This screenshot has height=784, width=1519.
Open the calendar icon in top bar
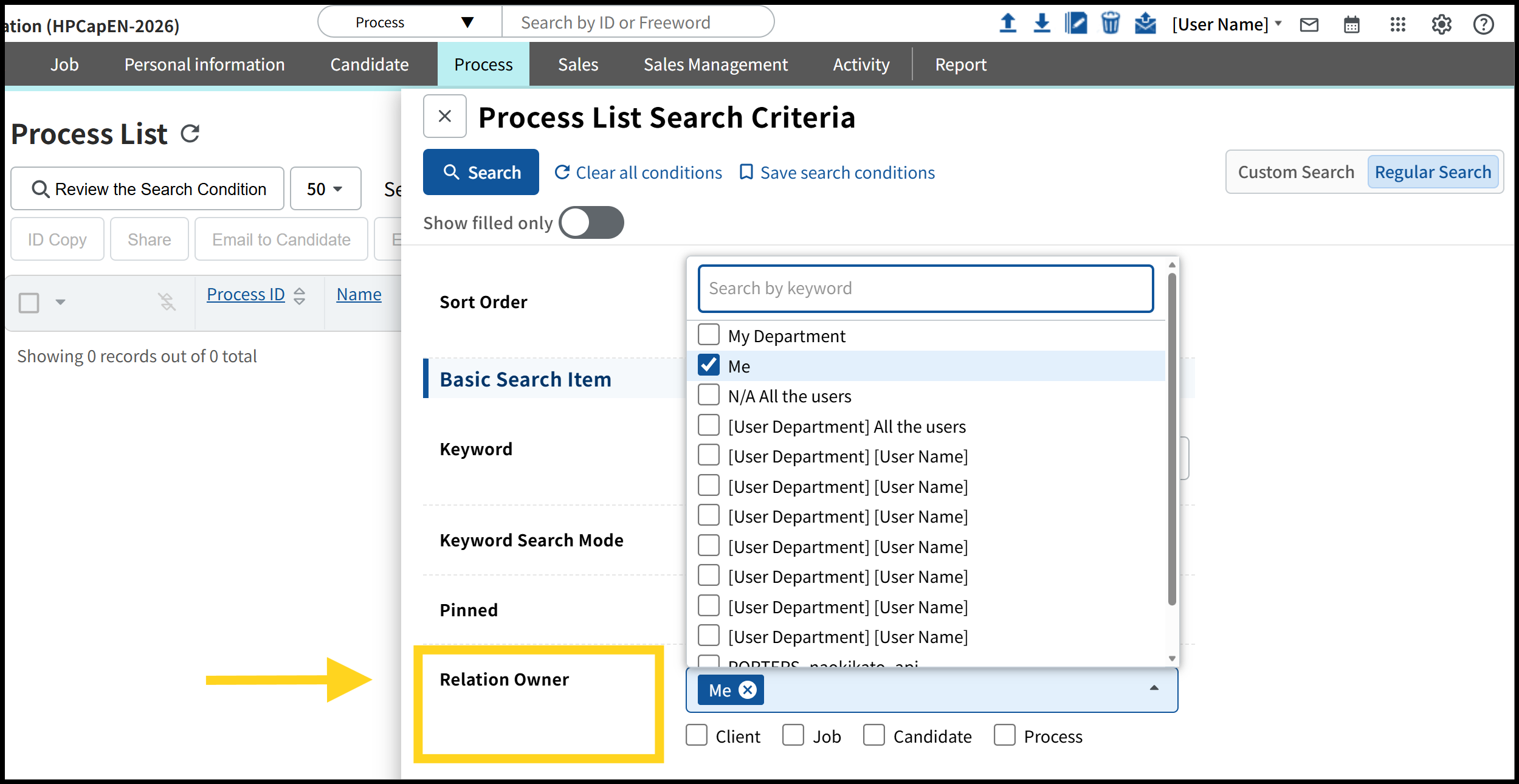tap(1351, 25)
